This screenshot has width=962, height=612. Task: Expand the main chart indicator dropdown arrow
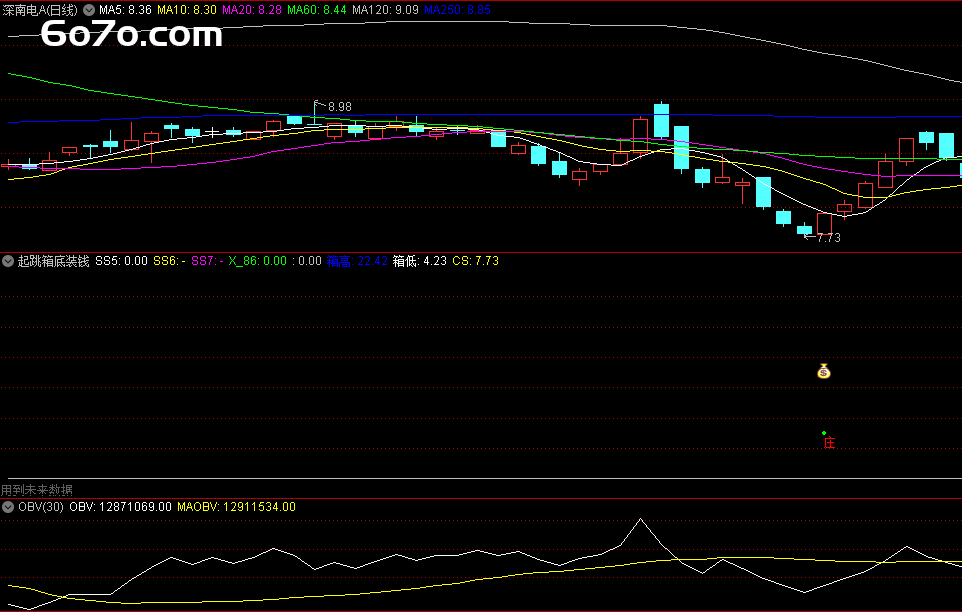point(89,10)
